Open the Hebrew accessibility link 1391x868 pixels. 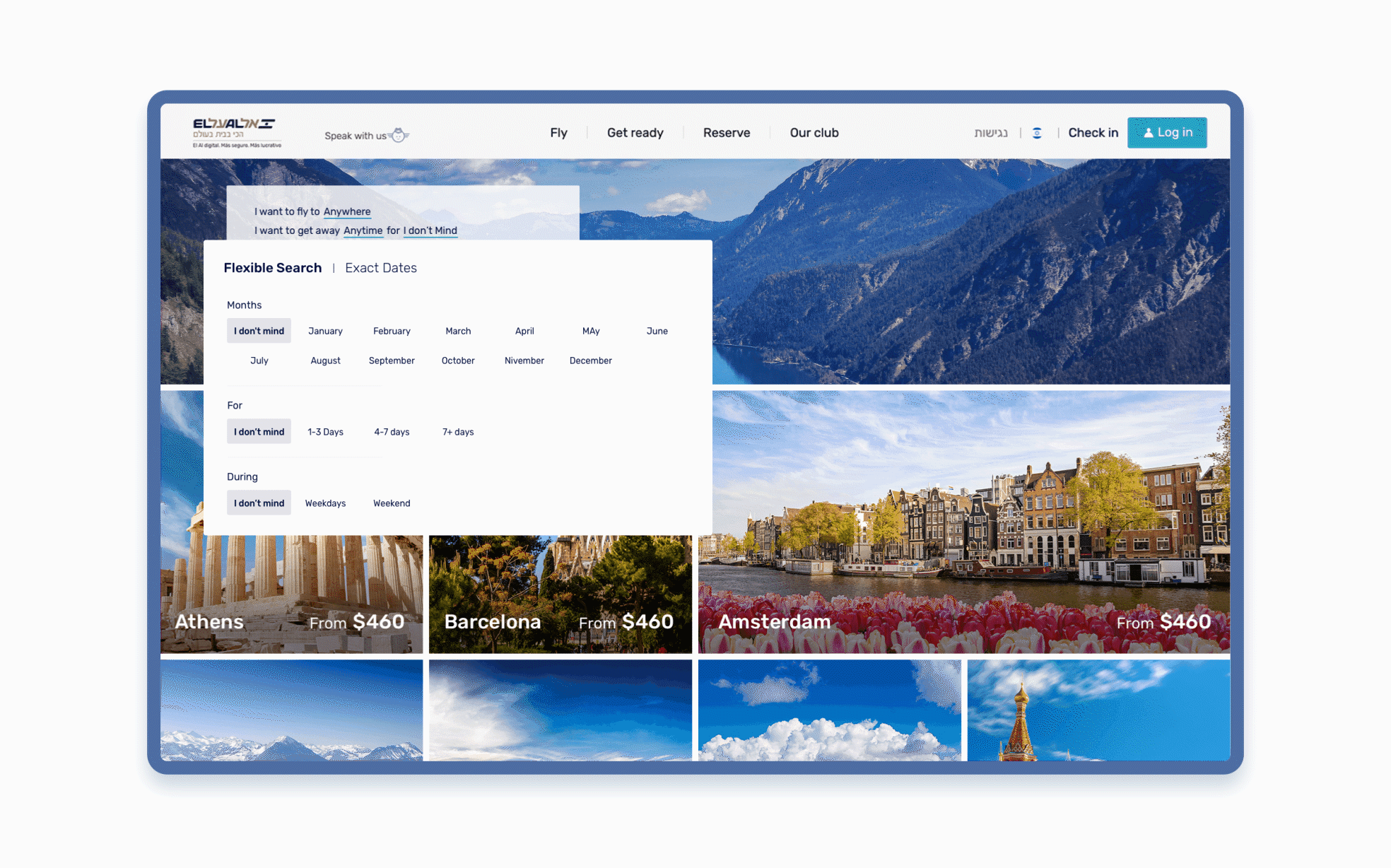point(990,133)
